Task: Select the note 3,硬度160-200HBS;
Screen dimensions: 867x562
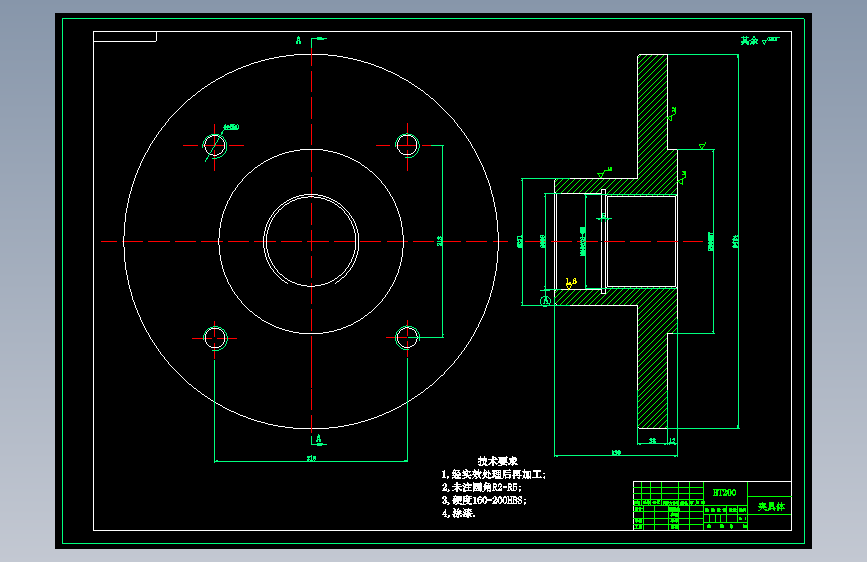Action: [484, 500]
